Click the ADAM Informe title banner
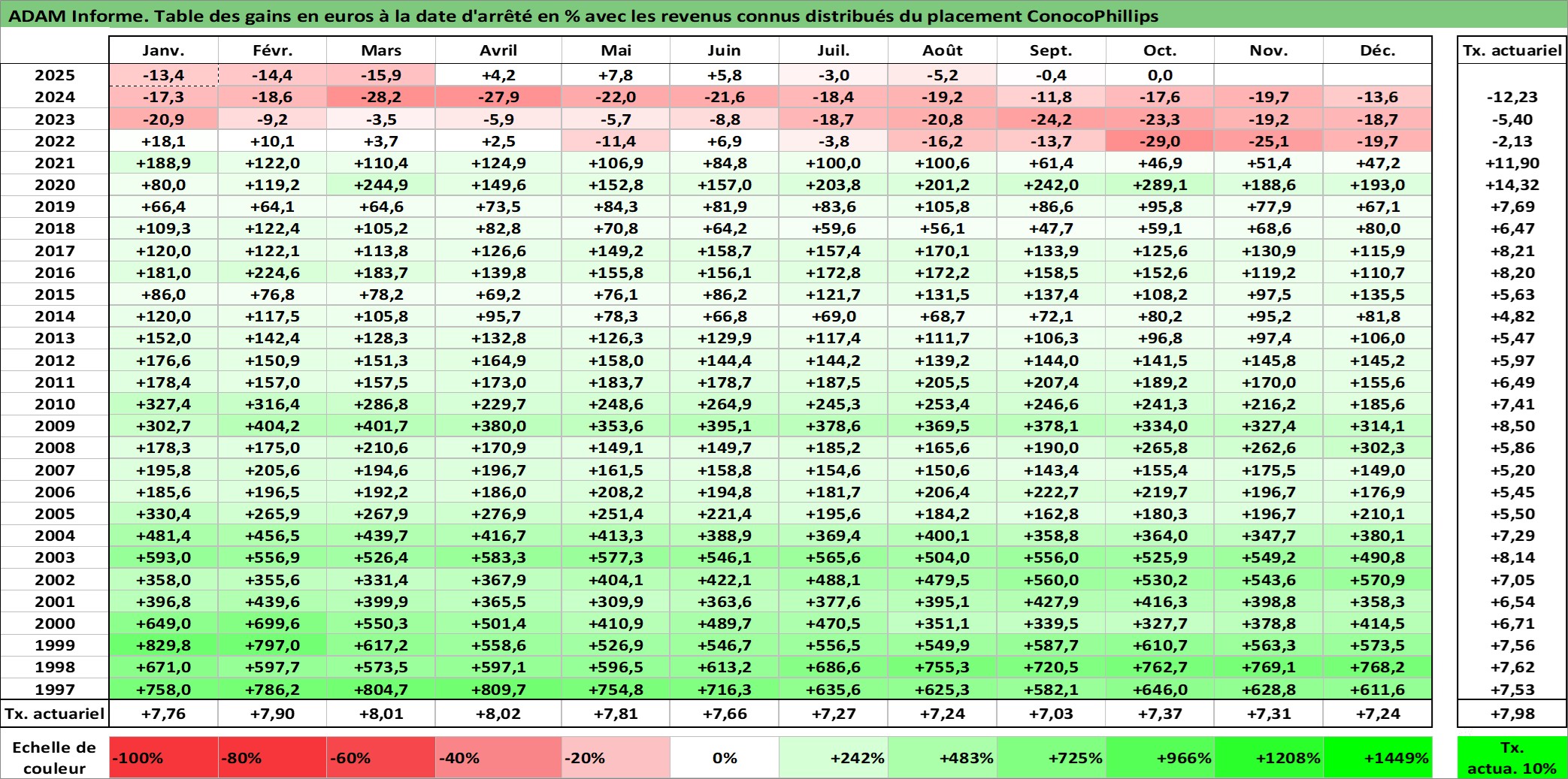Screen dimensions: 1568x779 tap(784, 15)
